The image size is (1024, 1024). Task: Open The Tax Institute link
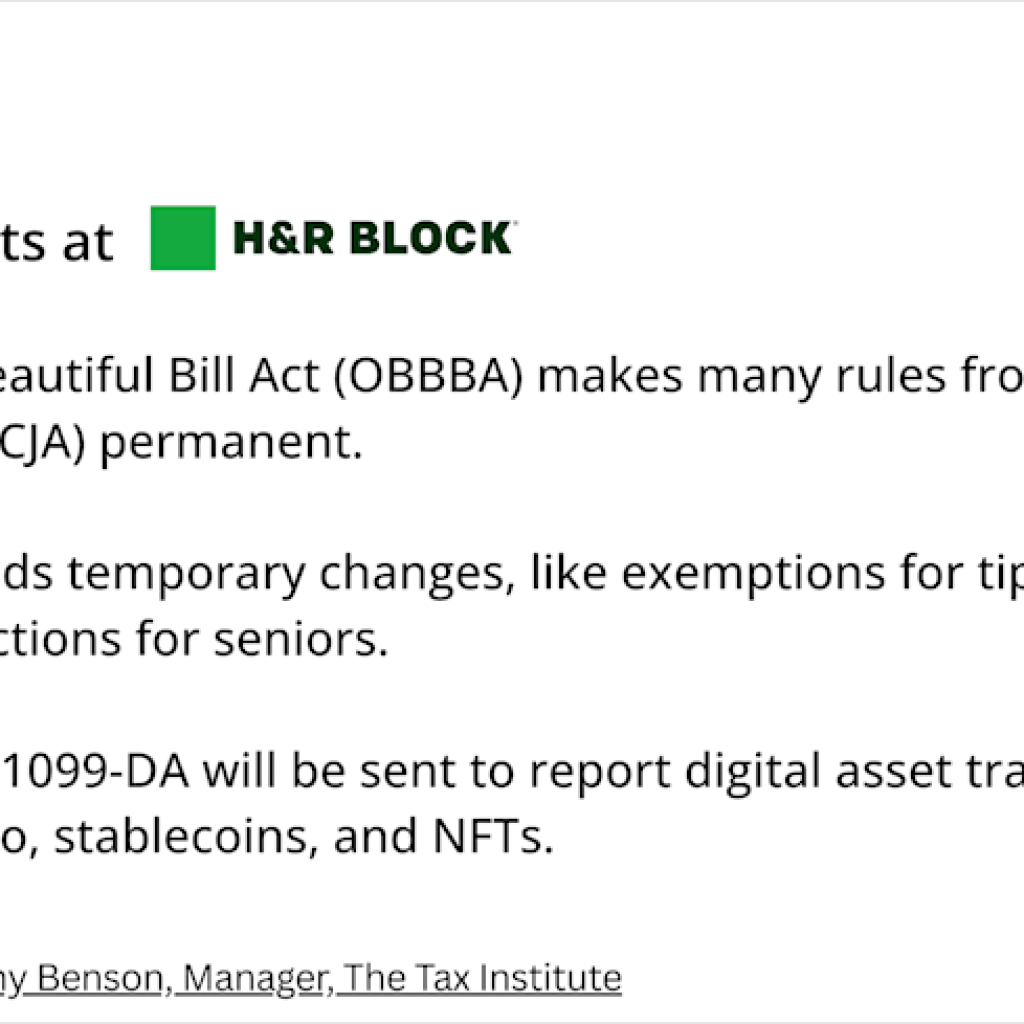479,976
